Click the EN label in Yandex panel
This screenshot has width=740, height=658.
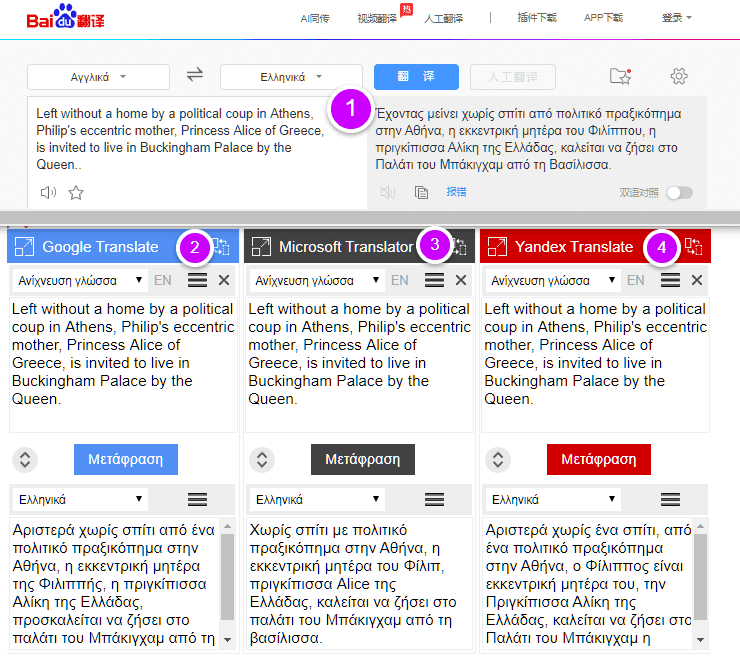(x=636, y=280)
